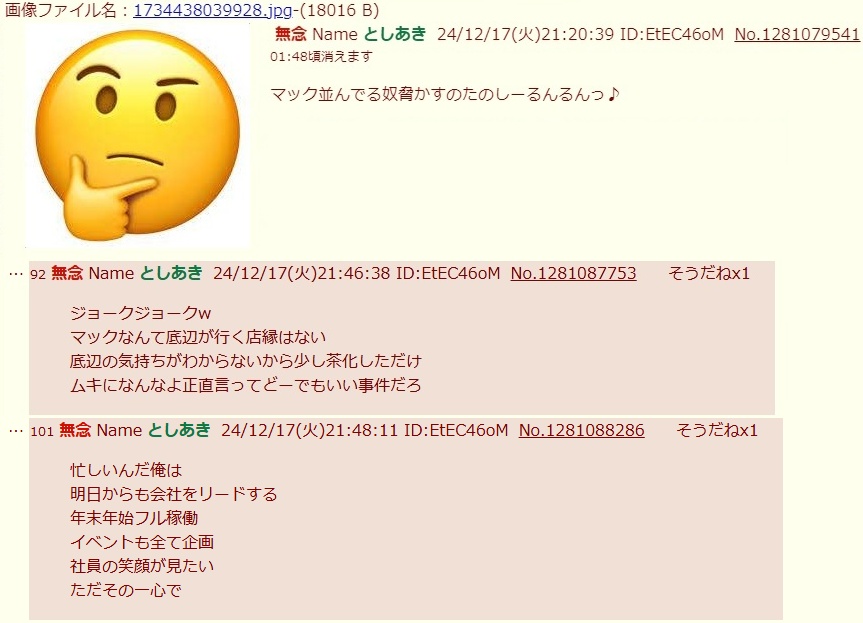Open image file link 1734438039928.jpg

click(213, 10)
